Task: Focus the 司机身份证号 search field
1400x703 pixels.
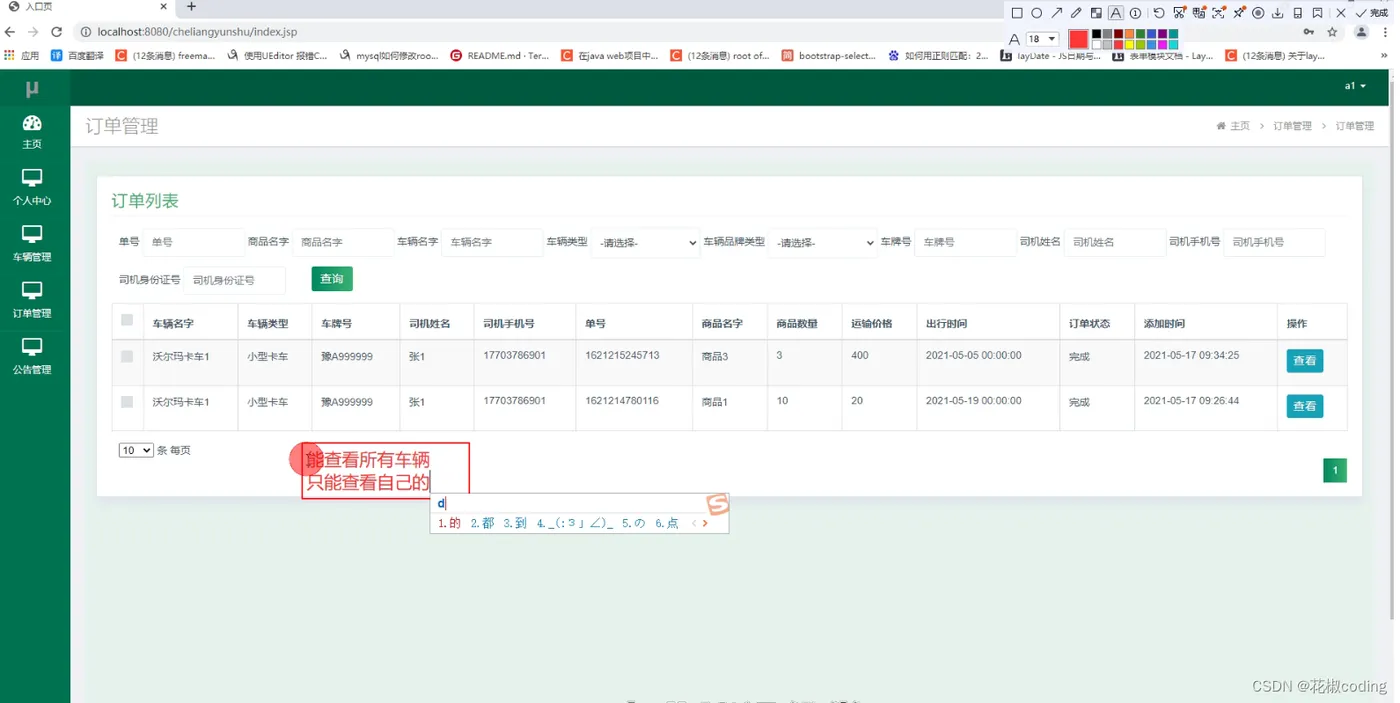Action: pyautogui.click(x=235, y=280)
